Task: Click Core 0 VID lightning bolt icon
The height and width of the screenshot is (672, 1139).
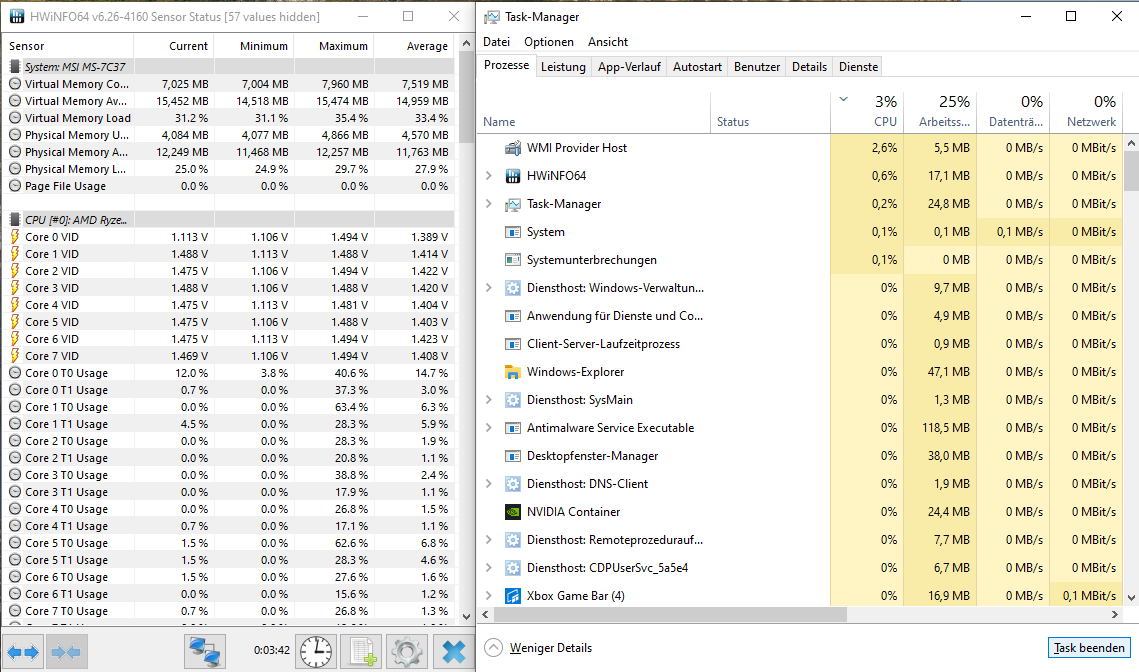Action: (15, 237)
